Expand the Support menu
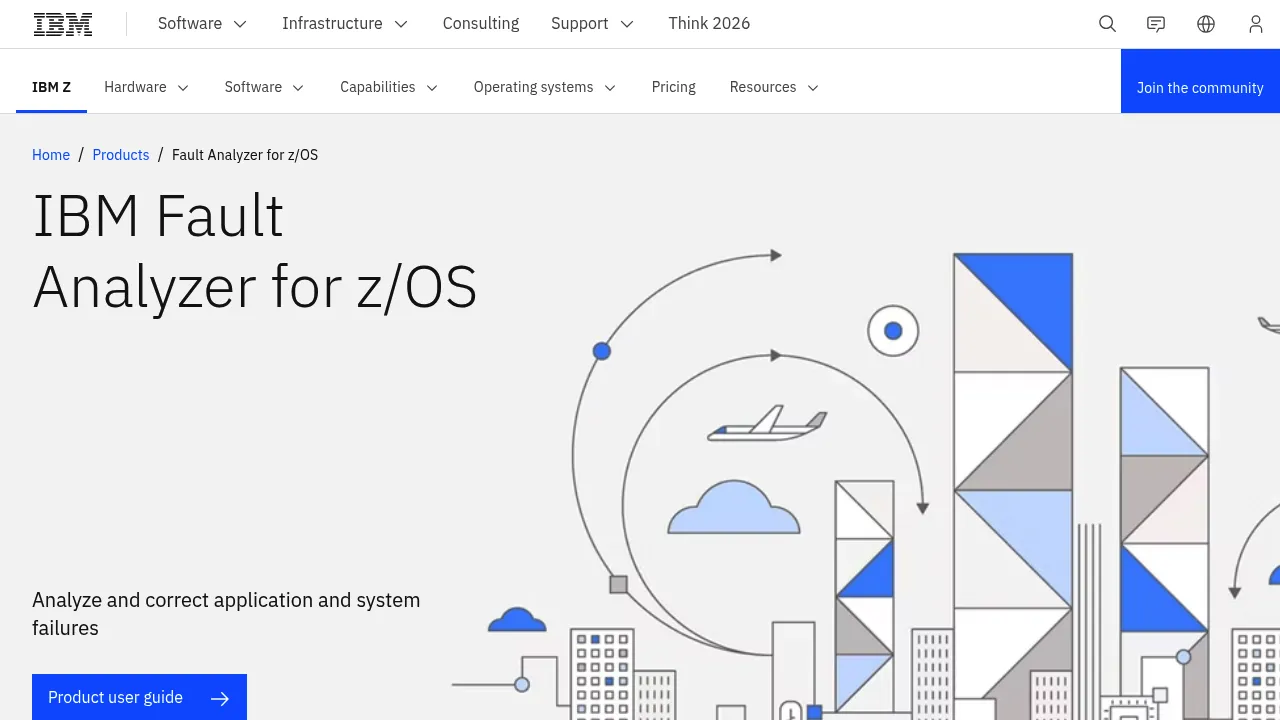The image size is (1280, 720). [x=593, y=24]
